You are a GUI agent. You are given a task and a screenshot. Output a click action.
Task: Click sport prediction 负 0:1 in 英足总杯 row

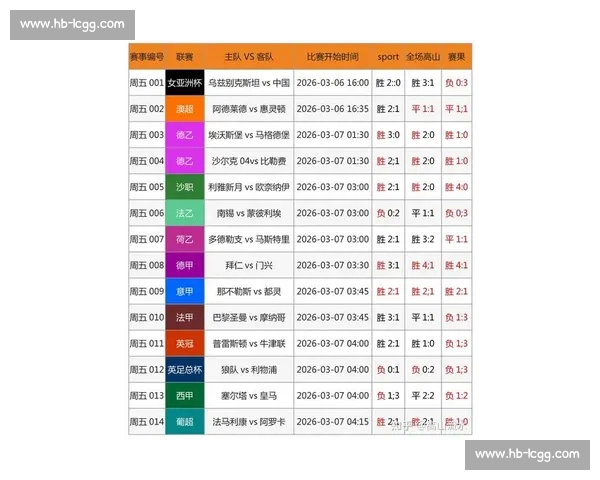pos(388,369)
